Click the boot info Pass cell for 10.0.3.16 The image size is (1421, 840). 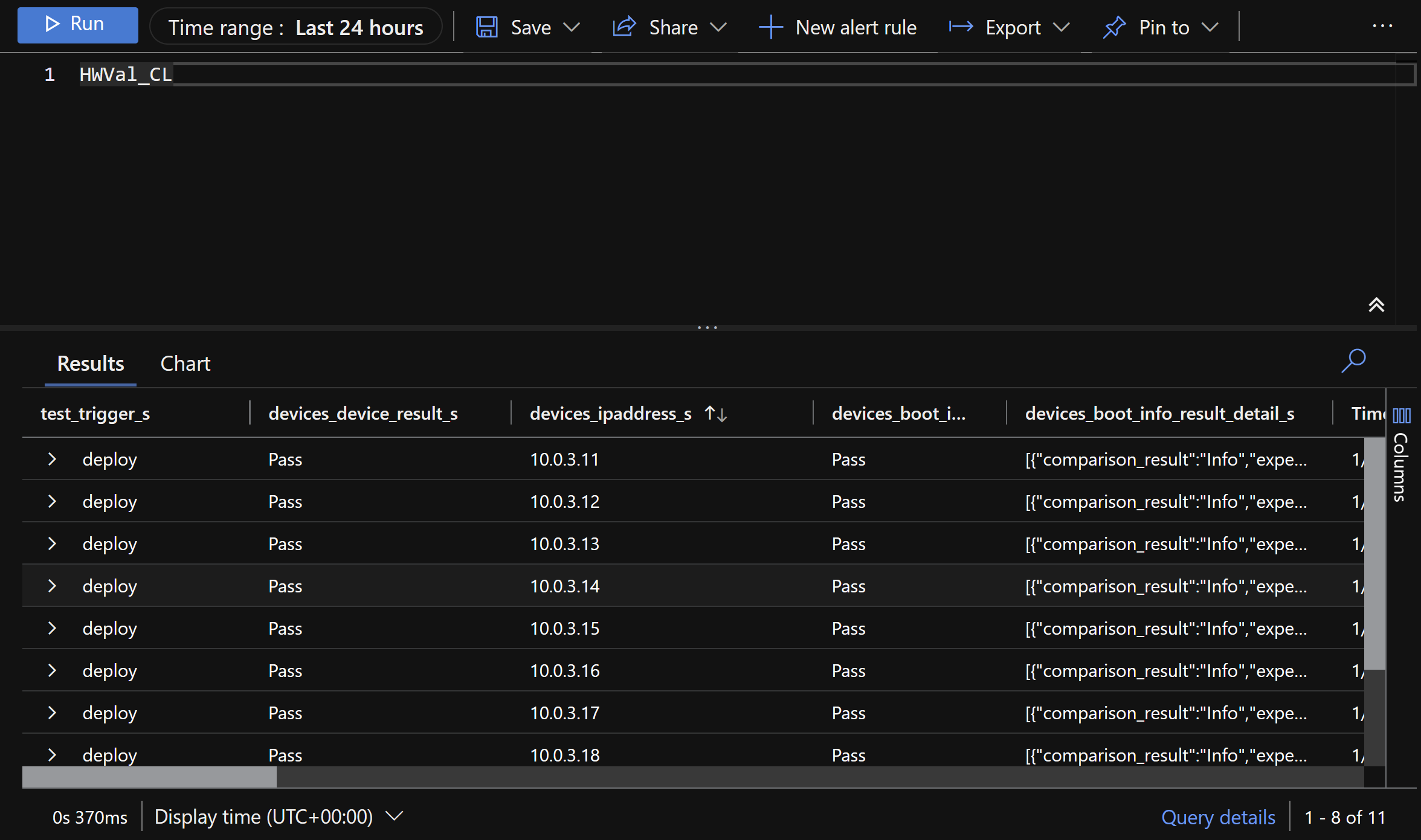pos(848,671)
